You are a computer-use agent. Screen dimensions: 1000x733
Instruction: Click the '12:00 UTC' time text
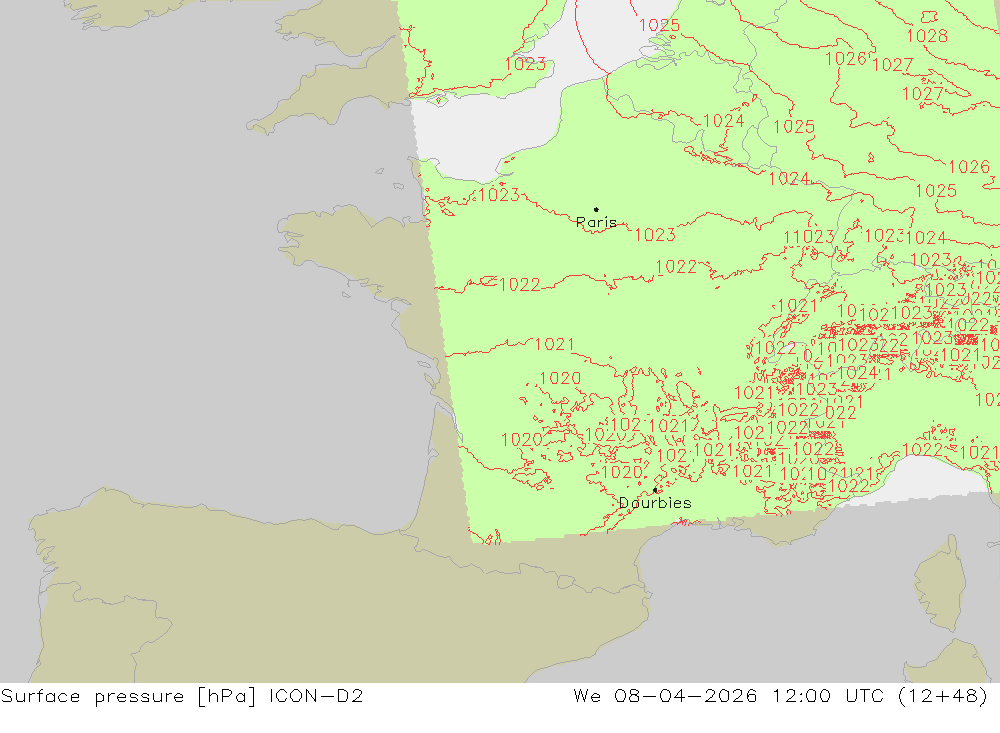828,695
